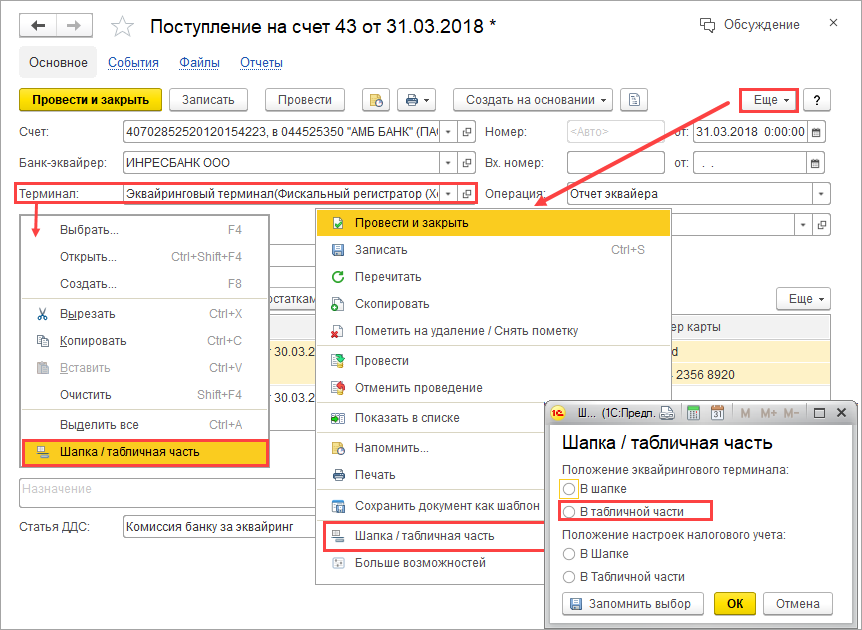This screenshot has height=630, width=862.
Task: Click the help question mark button
Action: [817, 100]
